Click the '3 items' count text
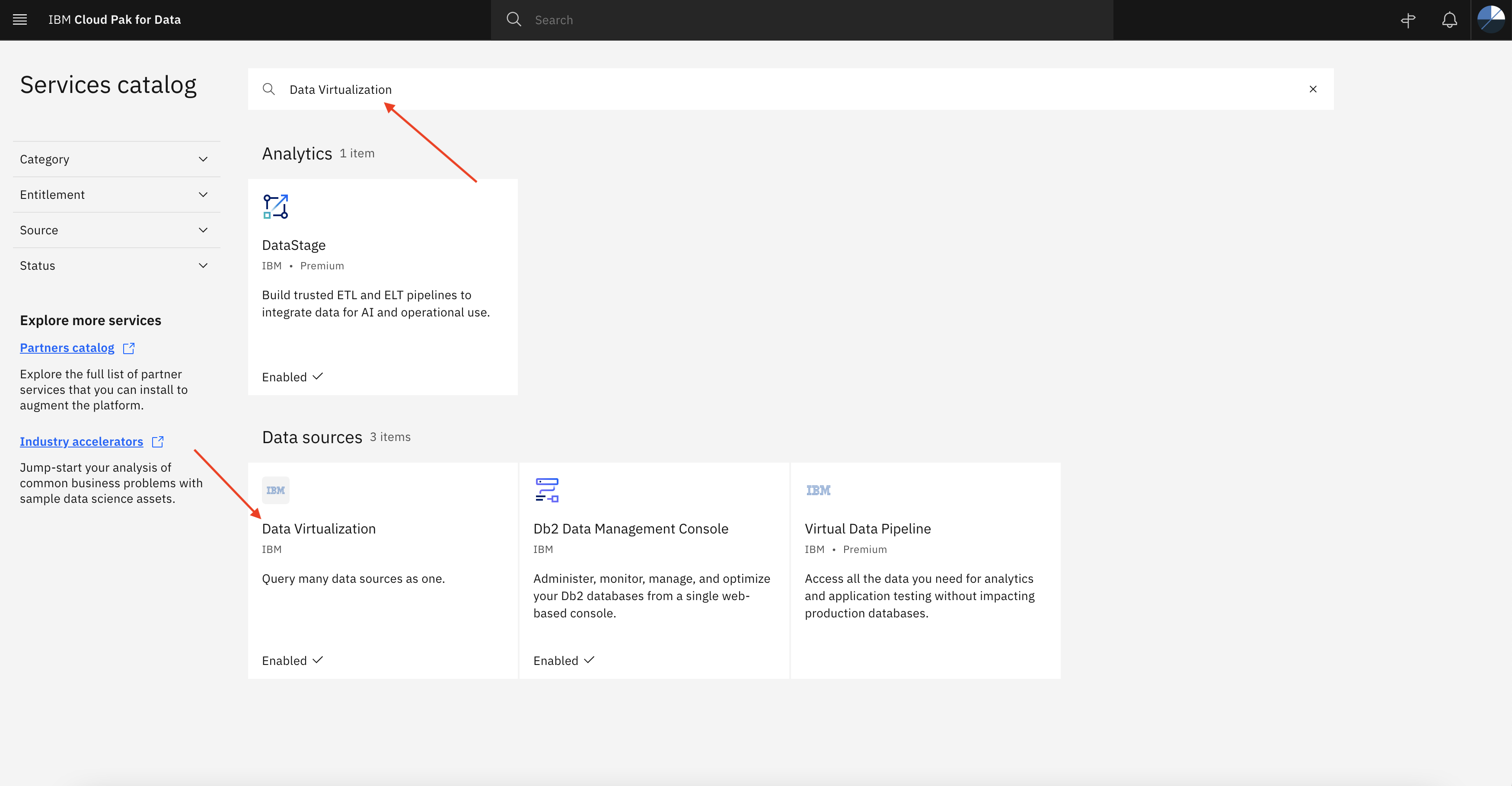Image resolution: width=1512 pixels, height=786 pixels. tap(390, 438)
